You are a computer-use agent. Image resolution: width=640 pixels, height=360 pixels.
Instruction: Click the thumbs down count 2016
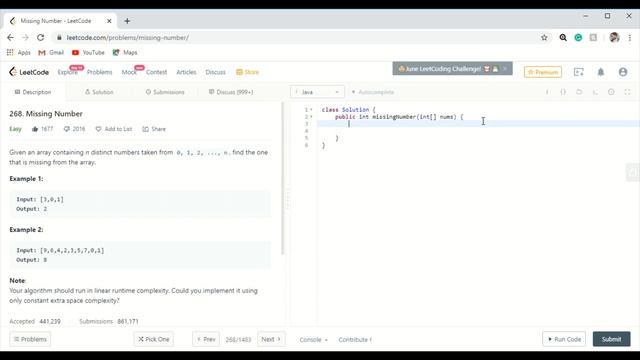click(74, 129)
